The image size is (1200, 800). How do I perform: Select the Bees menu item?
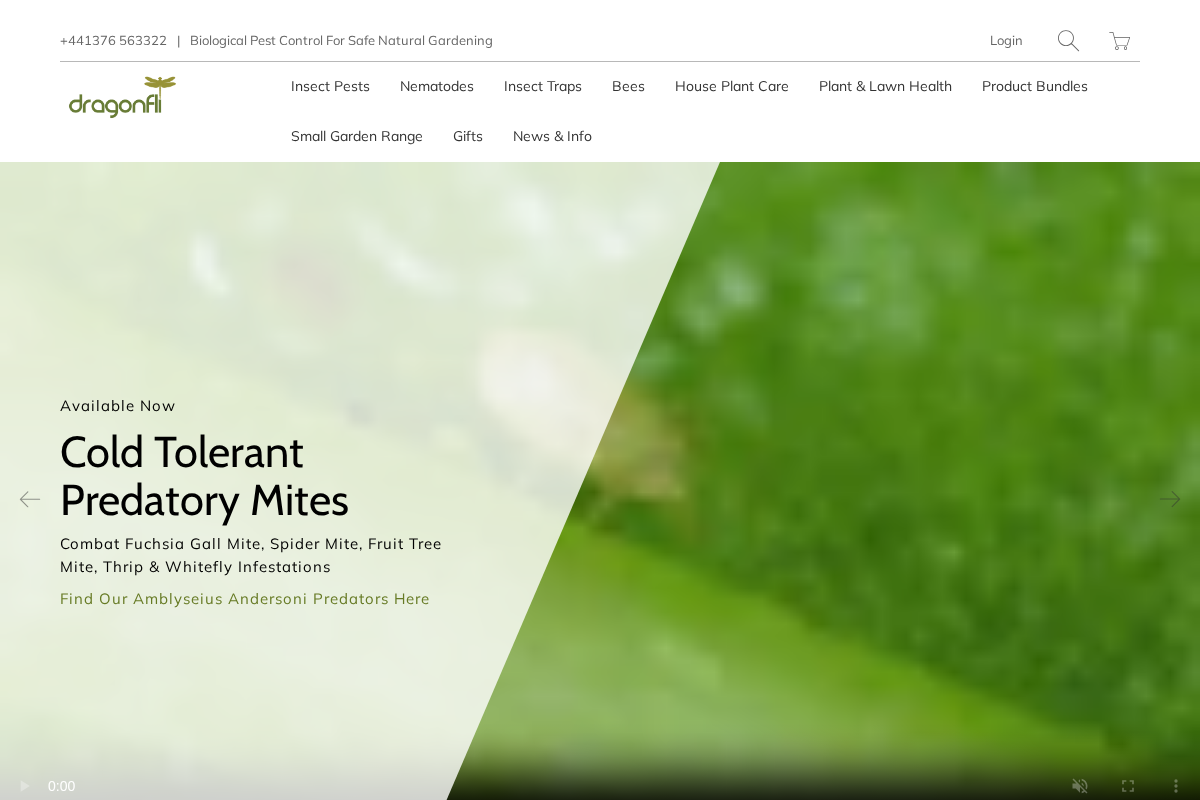coord(628,86)
